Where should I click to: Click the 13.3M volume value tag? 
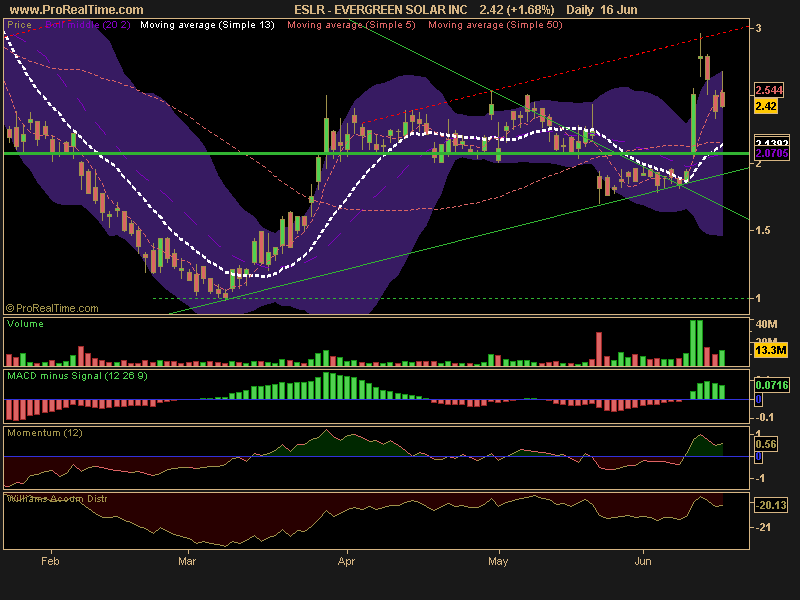pos(770,350)
